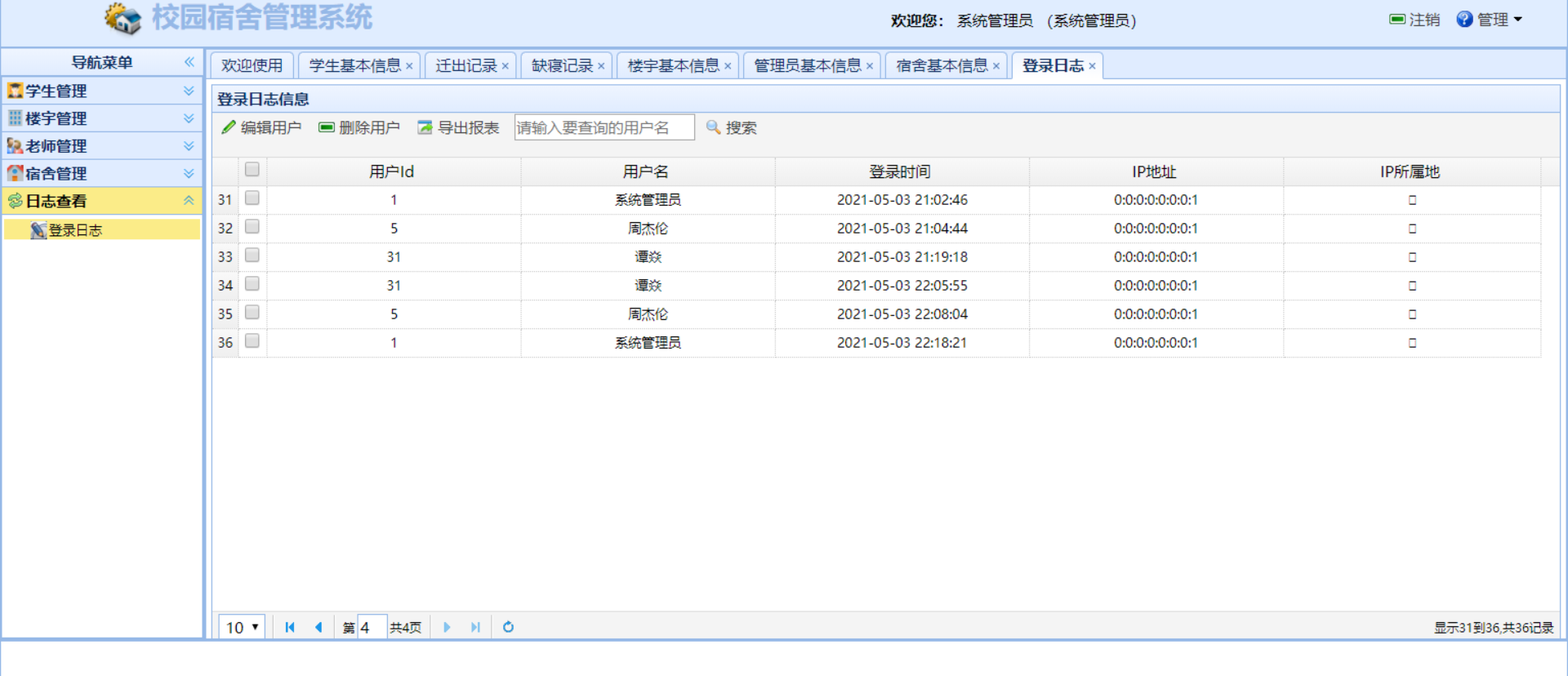This screenshot has width=1568, height=676.
Task: Click the 学生管理 section icon
Action: [x=15, y=91]
